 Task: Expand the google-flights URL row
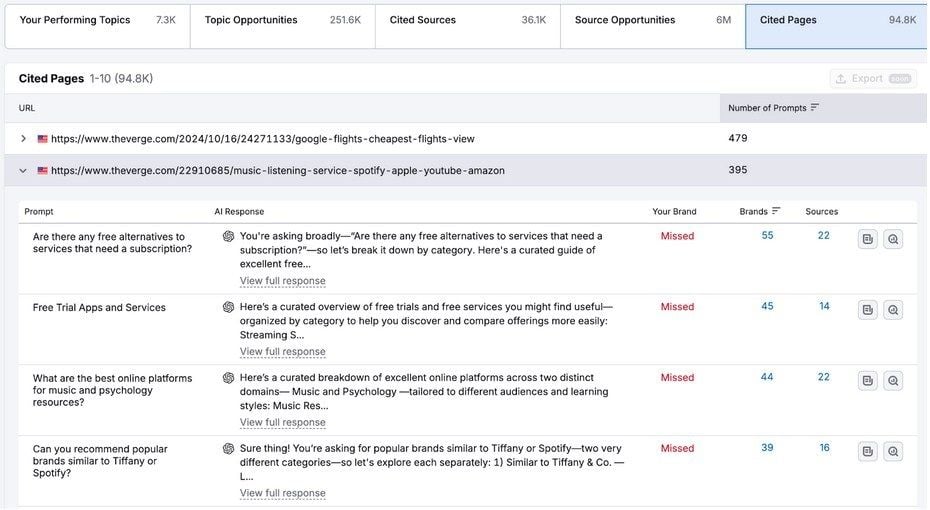tap(24, 139)
